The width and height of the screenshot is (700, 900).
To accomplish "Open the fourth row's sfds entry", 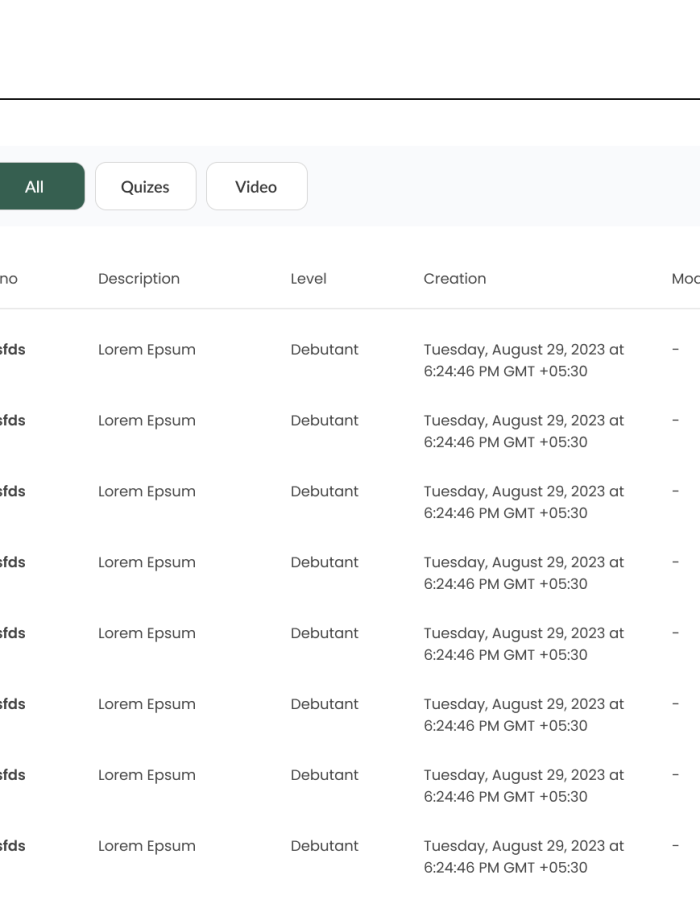I will coord(12,563).
